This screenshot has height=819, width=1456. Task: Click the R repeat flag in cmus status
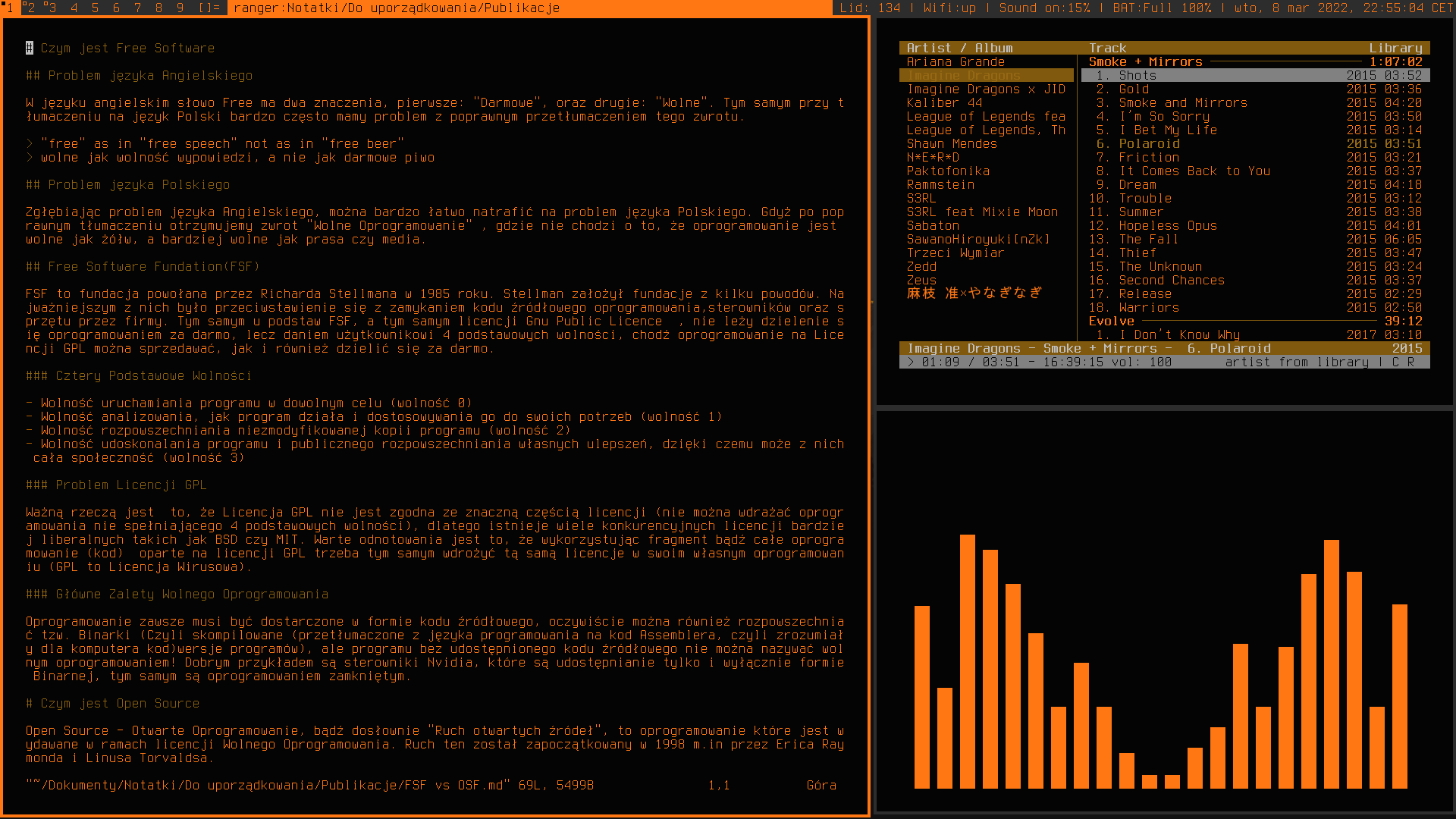pyautogui.click(x=1410, y=362)
